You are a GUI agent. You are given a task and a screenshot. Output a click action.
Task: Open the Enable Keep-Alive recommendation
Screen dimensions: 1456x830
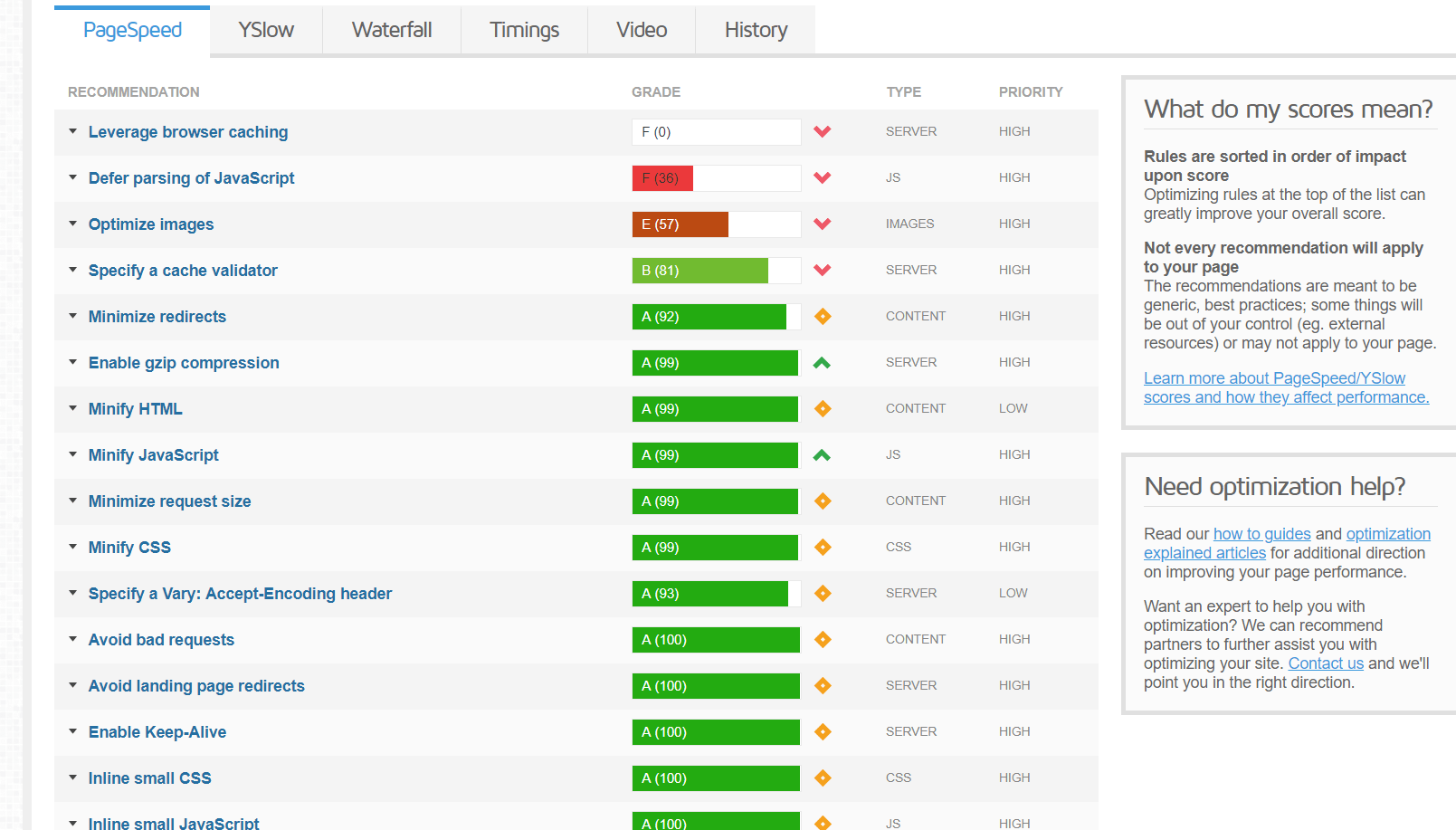(157, 732)
